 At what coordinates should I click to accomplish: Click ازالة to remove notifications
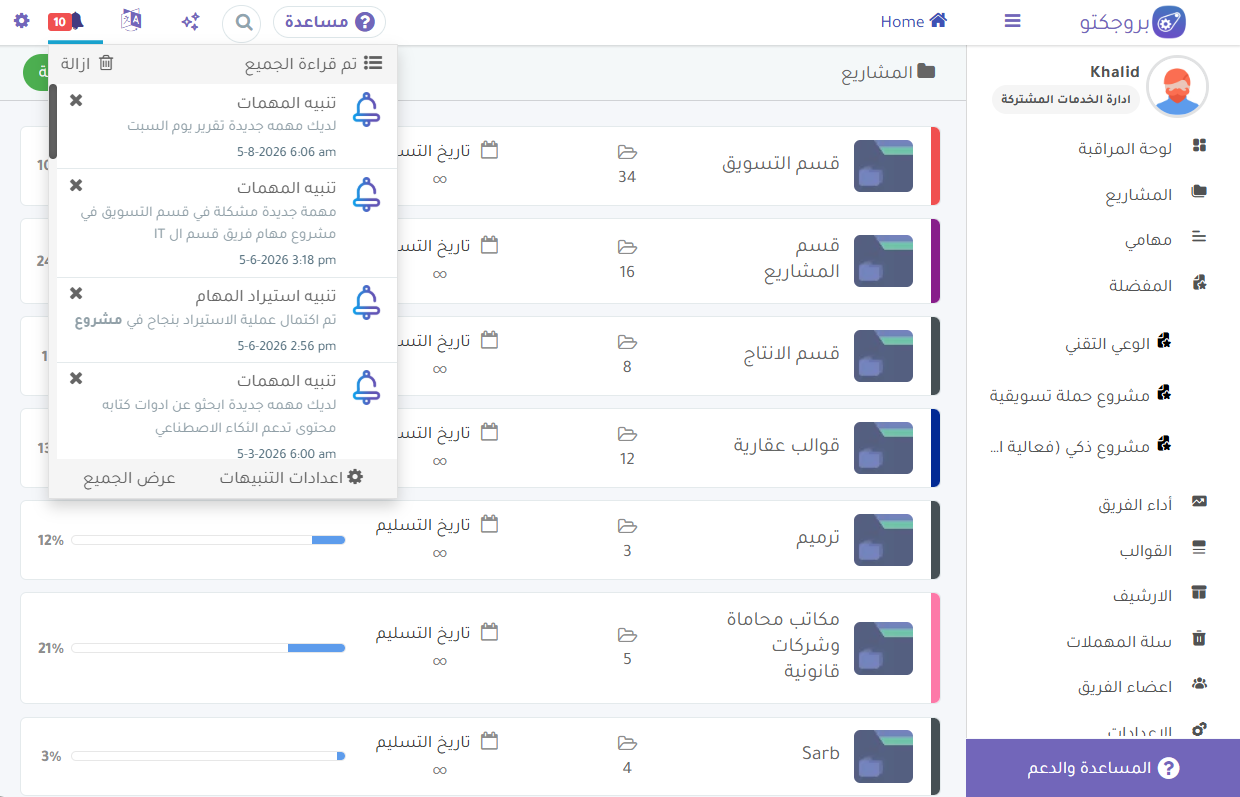(87, 64)
